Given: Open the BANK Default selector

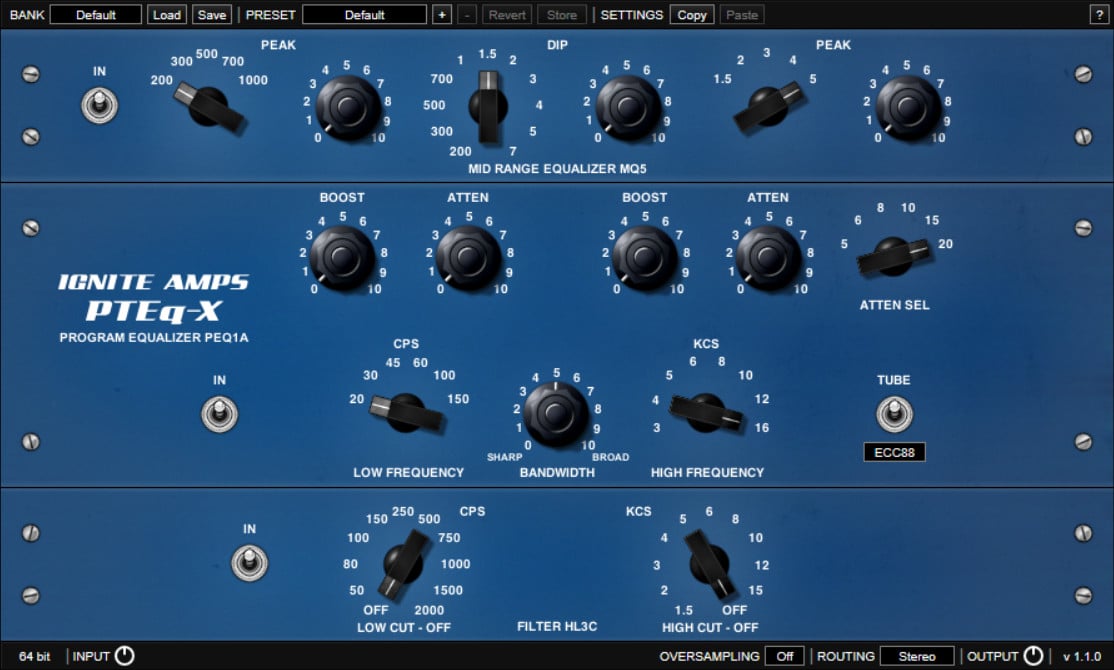Looking at the screenshot, I should (96, 14).
